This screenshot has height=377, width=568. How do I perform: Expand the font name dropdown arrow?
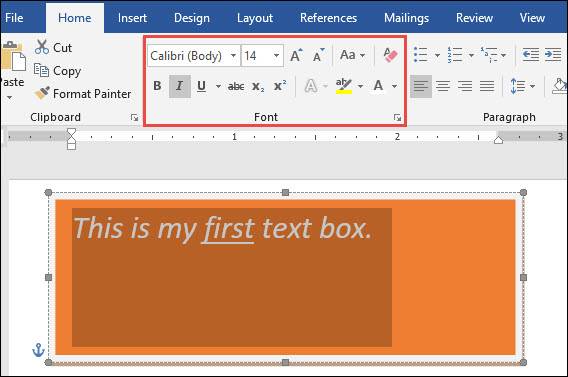coord(234,56)
